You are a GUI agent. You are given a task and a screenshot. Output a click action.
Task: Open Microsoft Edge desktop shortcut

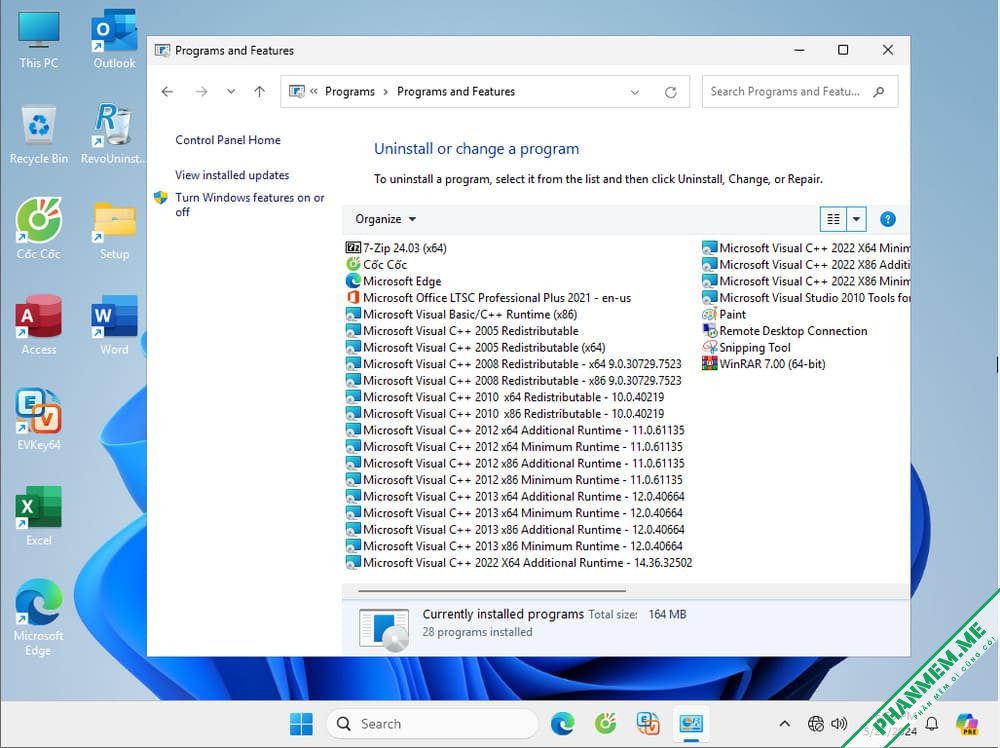coord(38,617)
